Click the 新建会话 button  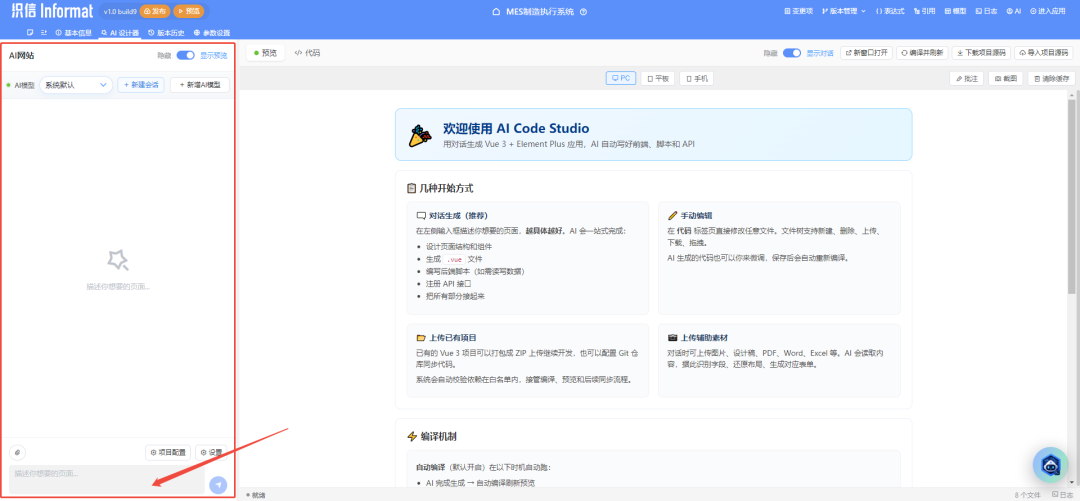[141, 85]
